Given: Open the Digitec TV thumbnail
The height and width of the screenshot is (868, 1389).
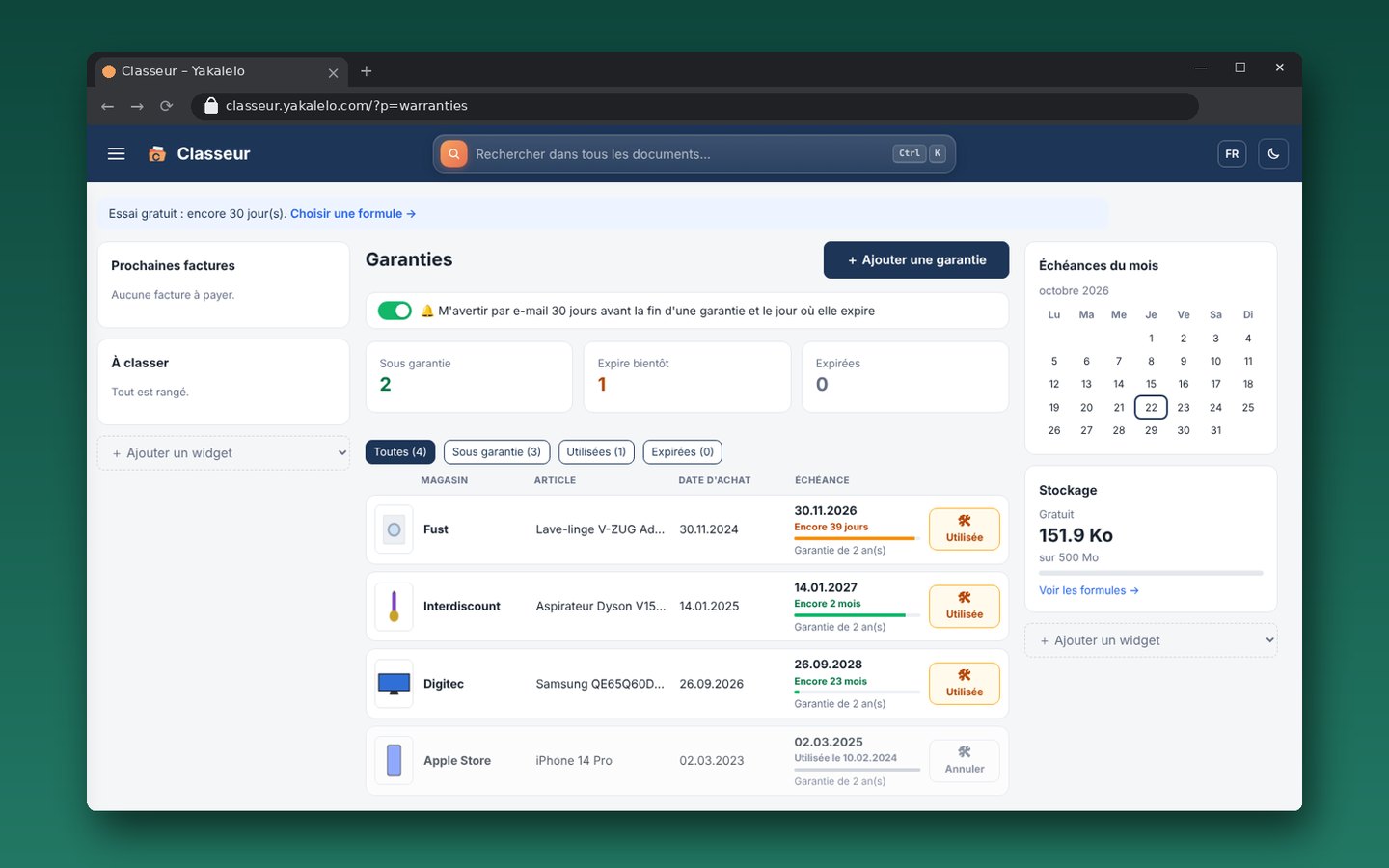Looking at the screenshot, I should coord(394,684).
